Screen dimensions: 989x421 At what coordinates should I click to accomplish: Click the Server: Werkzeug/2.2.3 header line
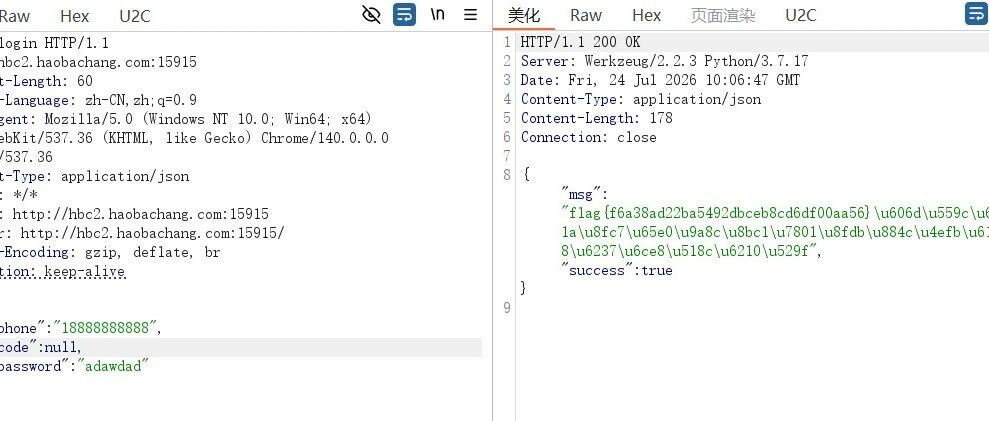click(664, 61)
